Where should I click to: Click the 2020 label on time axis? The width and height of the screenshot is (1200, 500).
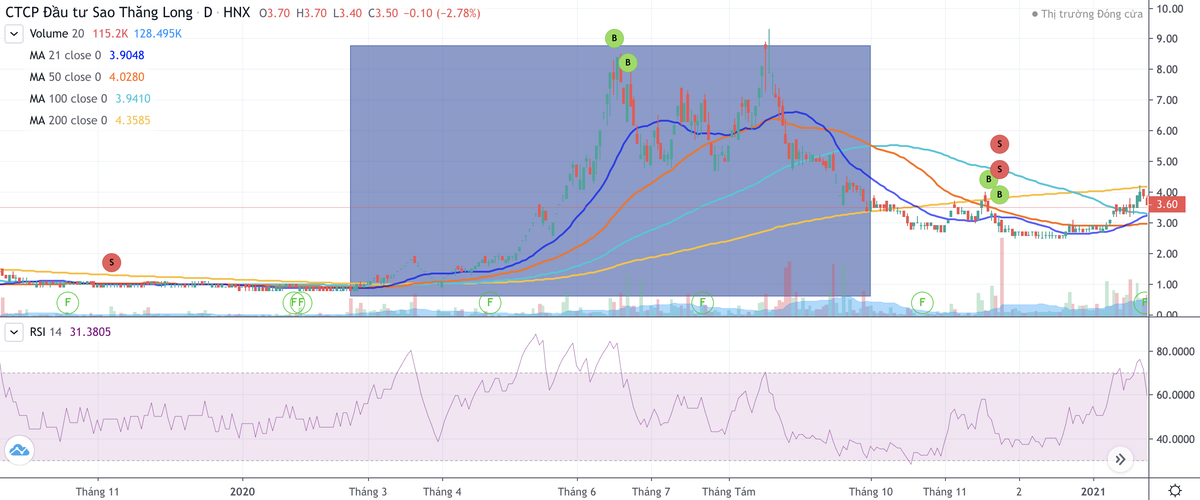coord(243,491)
